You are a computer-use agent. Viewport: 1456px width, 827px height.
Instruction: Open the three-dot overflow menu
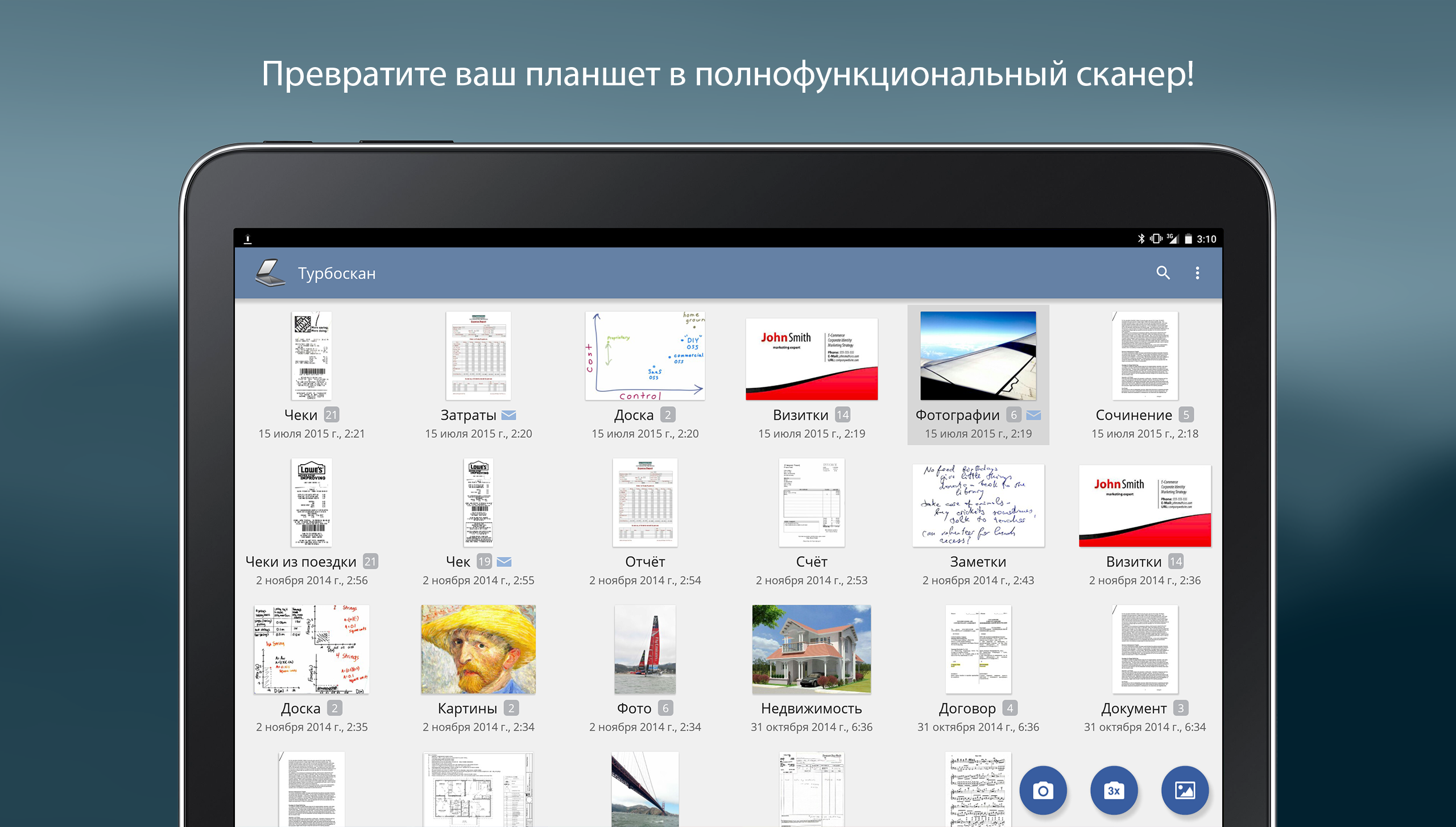tap(1197, 273)
